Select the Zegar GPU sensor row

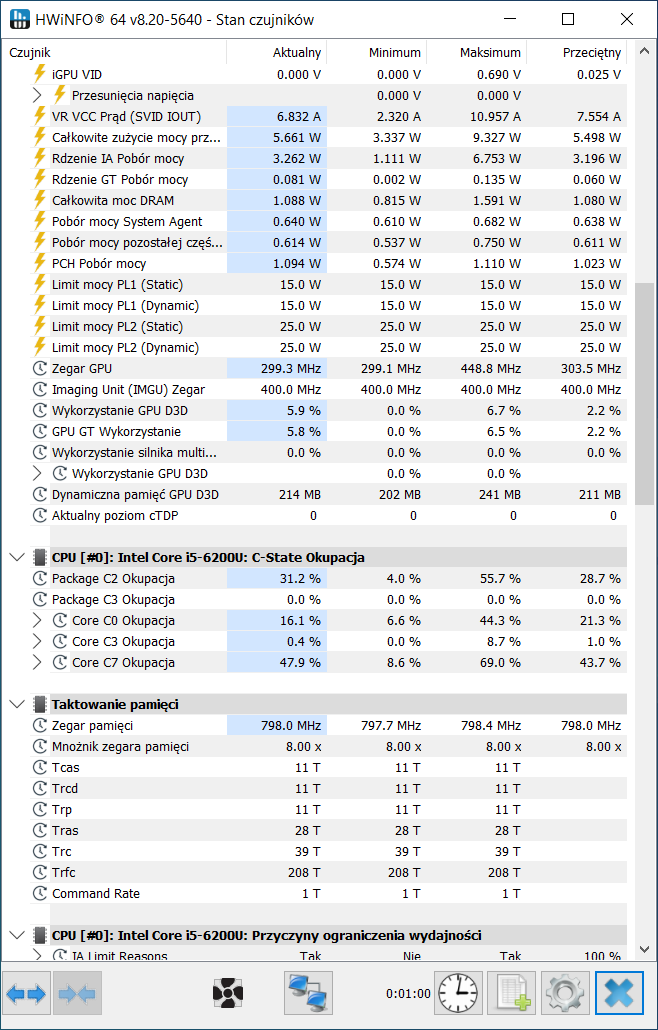click(328, 369)
